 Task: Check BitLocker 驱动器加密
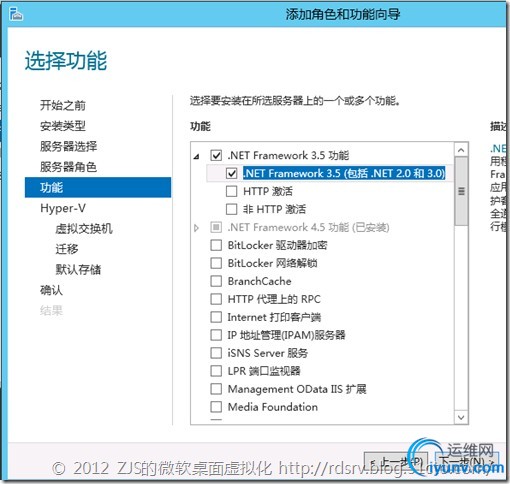[x=216, y=245]
